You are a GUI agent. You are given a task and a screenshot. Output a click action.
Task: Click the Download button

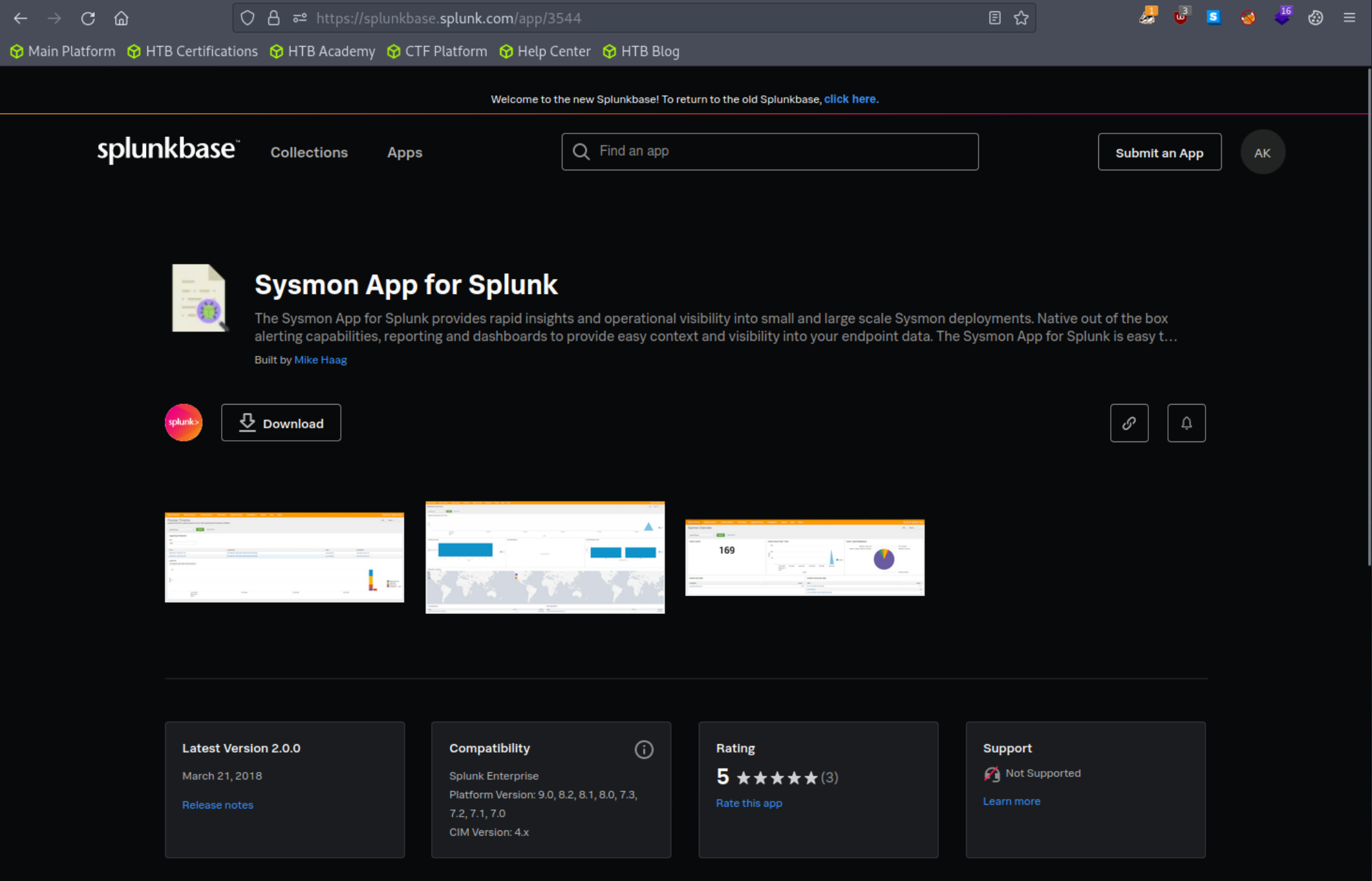pyautogui.click(x=280, y=422)
